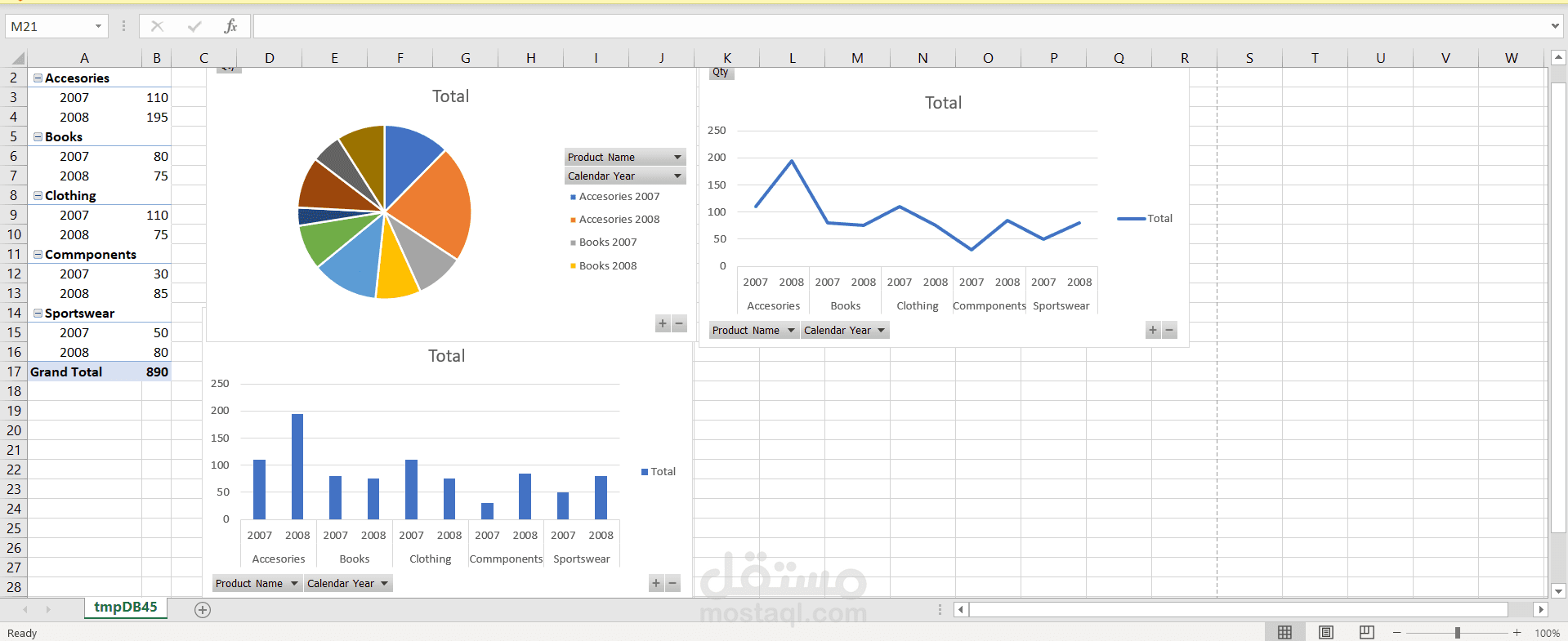This screenshot has width=1568, height=641.
Task: Click the line chart Total title
Action: point(943,103)
